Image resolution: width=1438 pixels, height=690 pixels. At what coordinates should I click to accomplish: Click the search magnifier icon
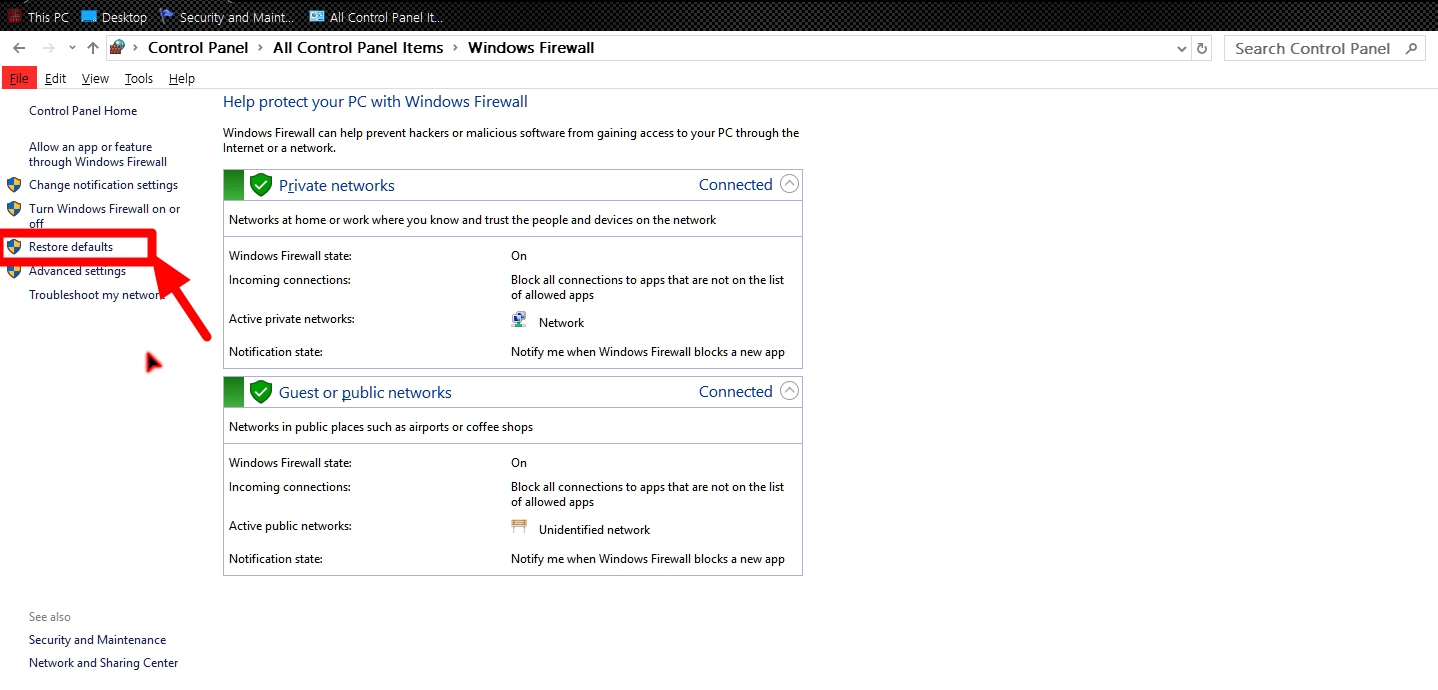1411,48
